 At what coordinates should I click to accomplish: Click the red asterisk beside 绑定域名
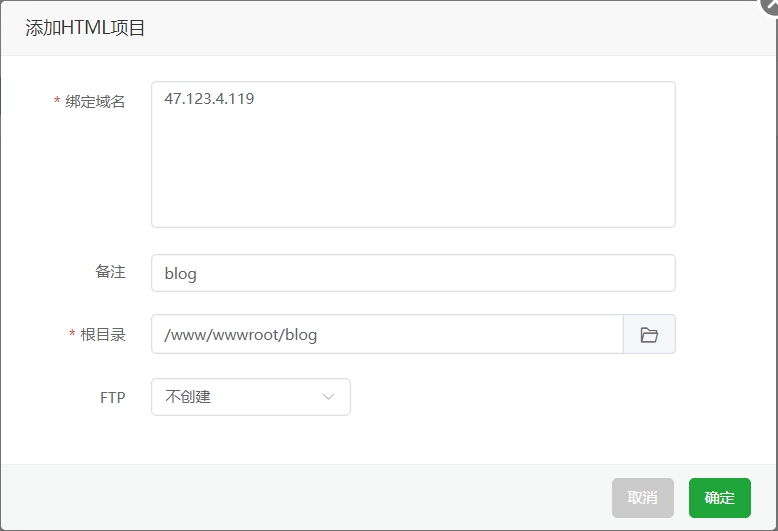pyautogui.click(x=57, y=102)
